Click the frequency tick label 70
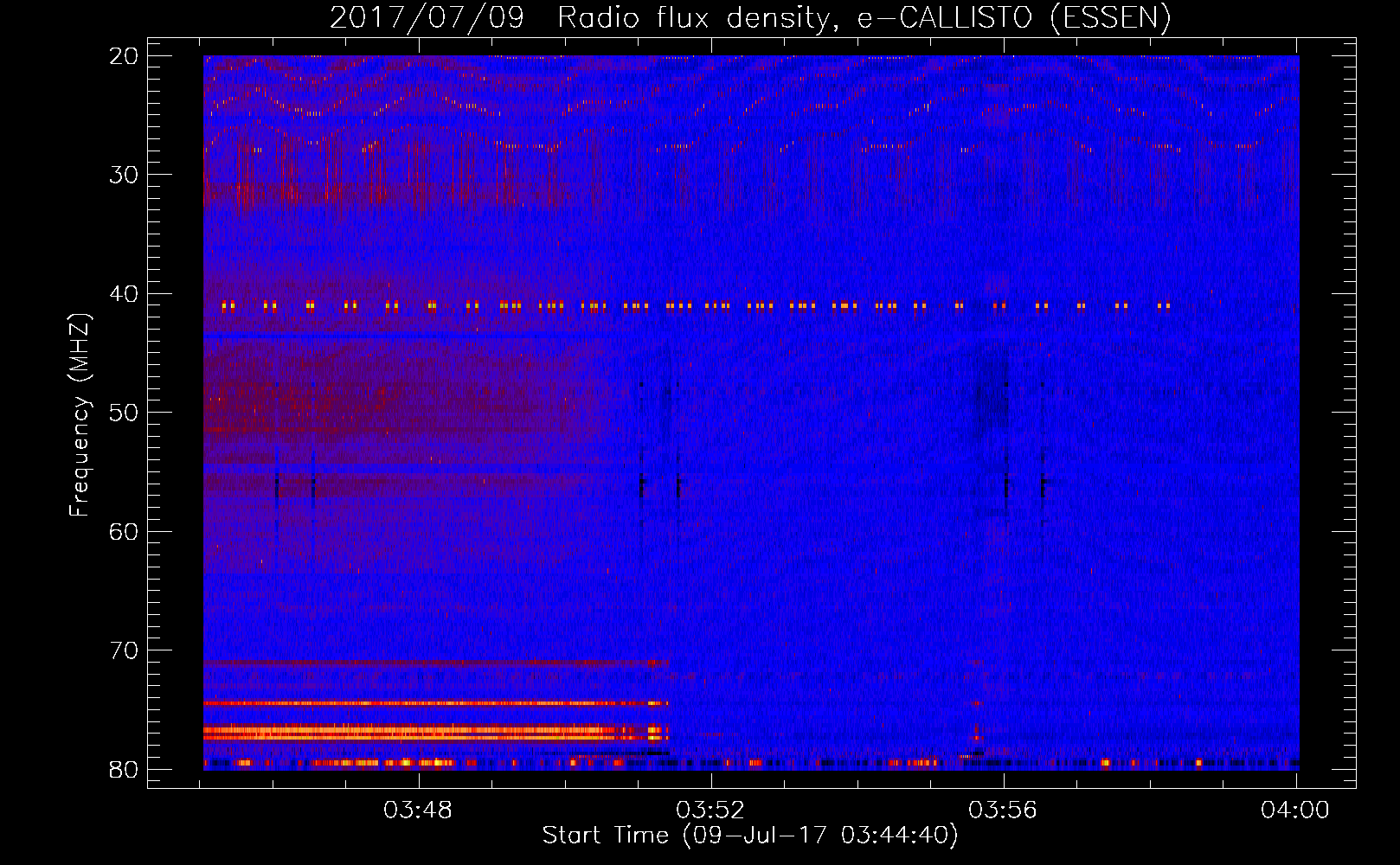 [x=124, y=650]
